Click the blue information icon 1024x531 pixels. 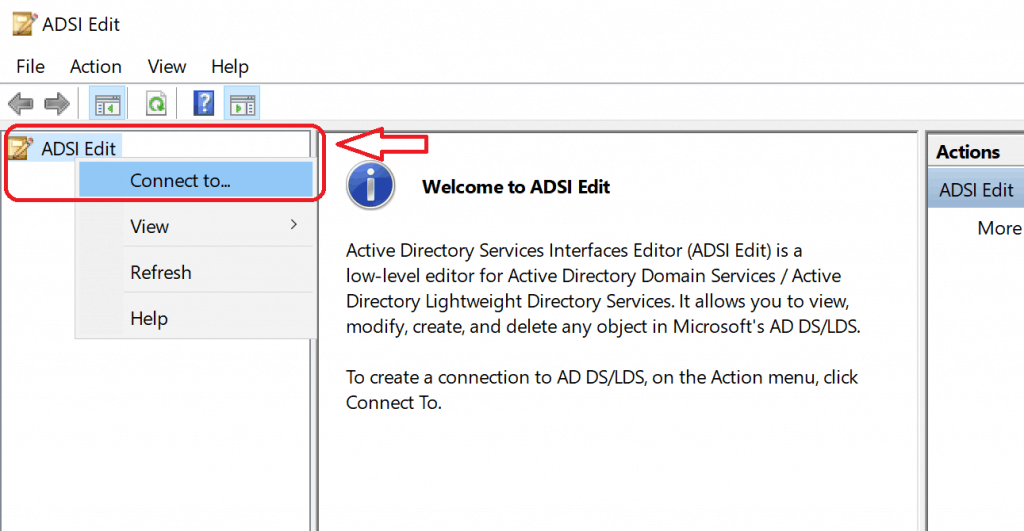[x=370, y=186]
